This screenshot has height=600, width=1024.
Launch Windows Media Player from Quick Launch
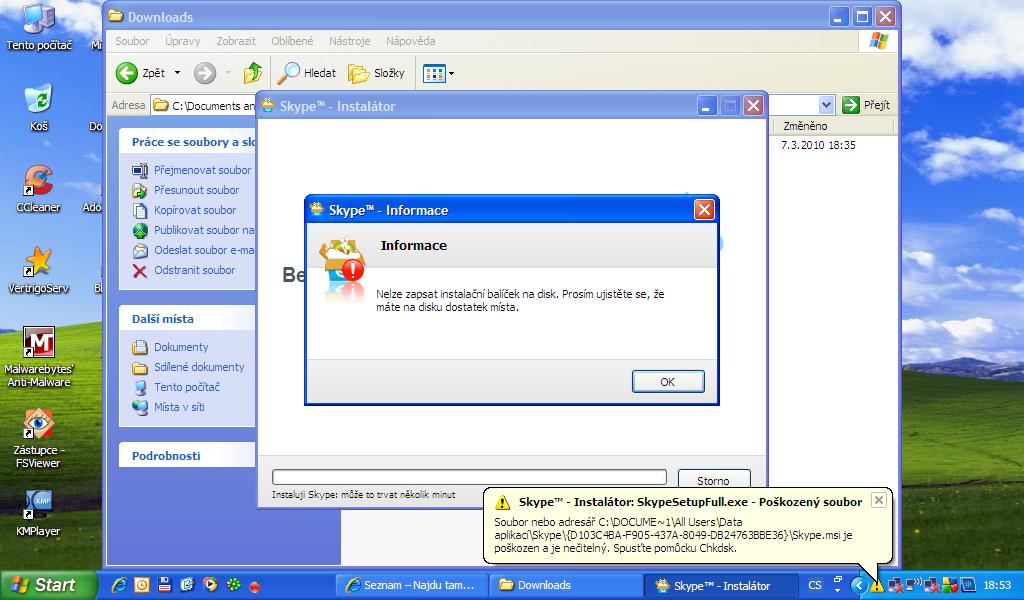click(x=210, y=585)
